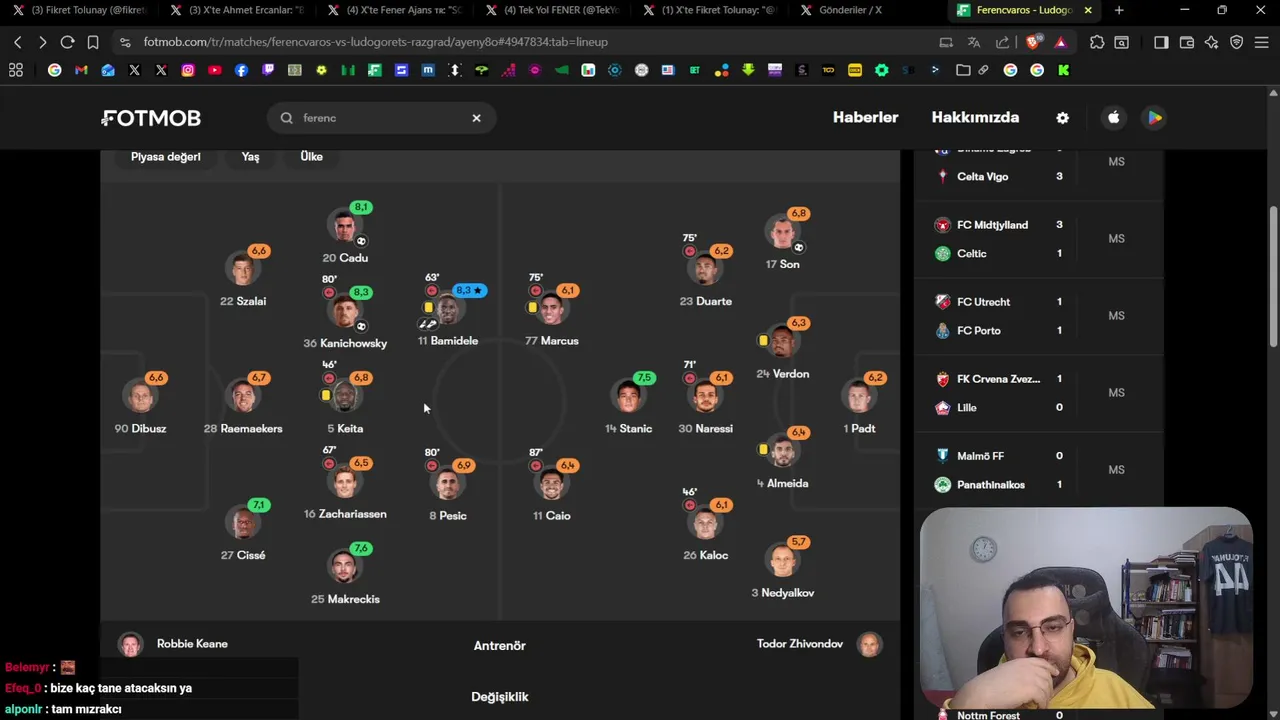Viewport: 1280px width, 720px height.
Task: Open the Haberler menu link
Action: tap(865, 118)
